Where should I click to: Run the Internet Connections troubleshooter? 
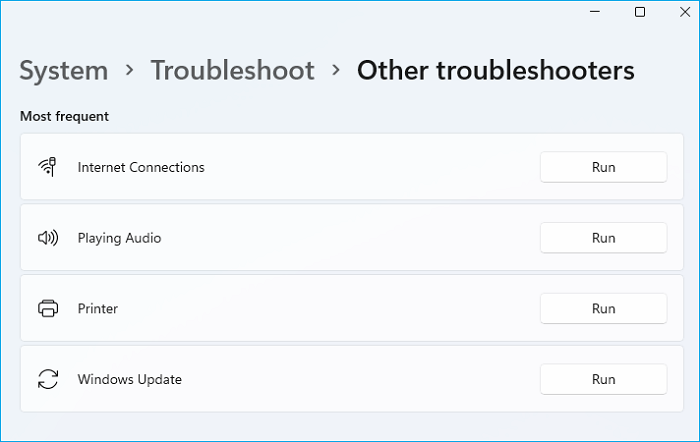[603, 167]
